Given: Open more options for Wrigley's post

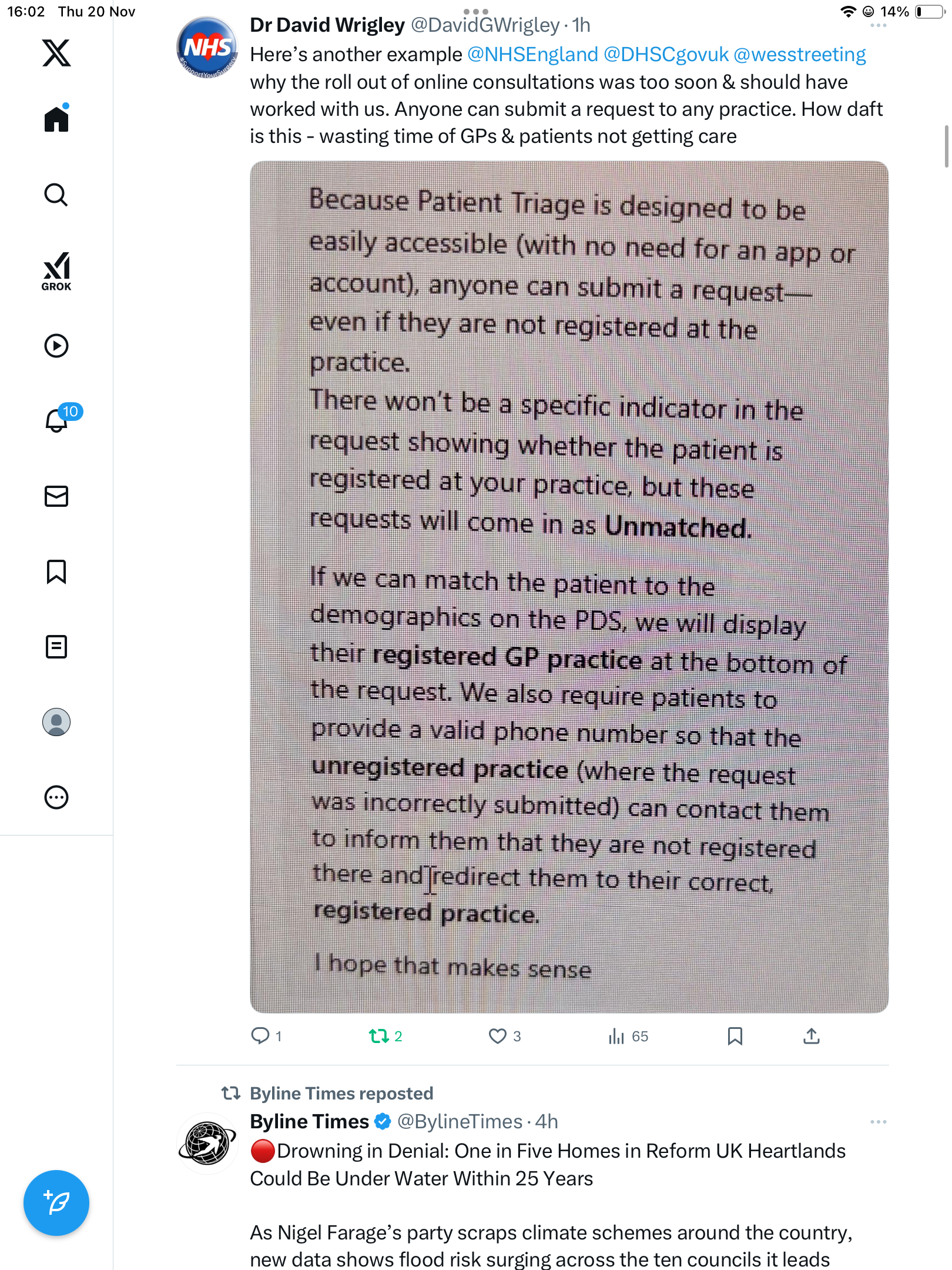Looking at the screenshot, I should point(878,26).
